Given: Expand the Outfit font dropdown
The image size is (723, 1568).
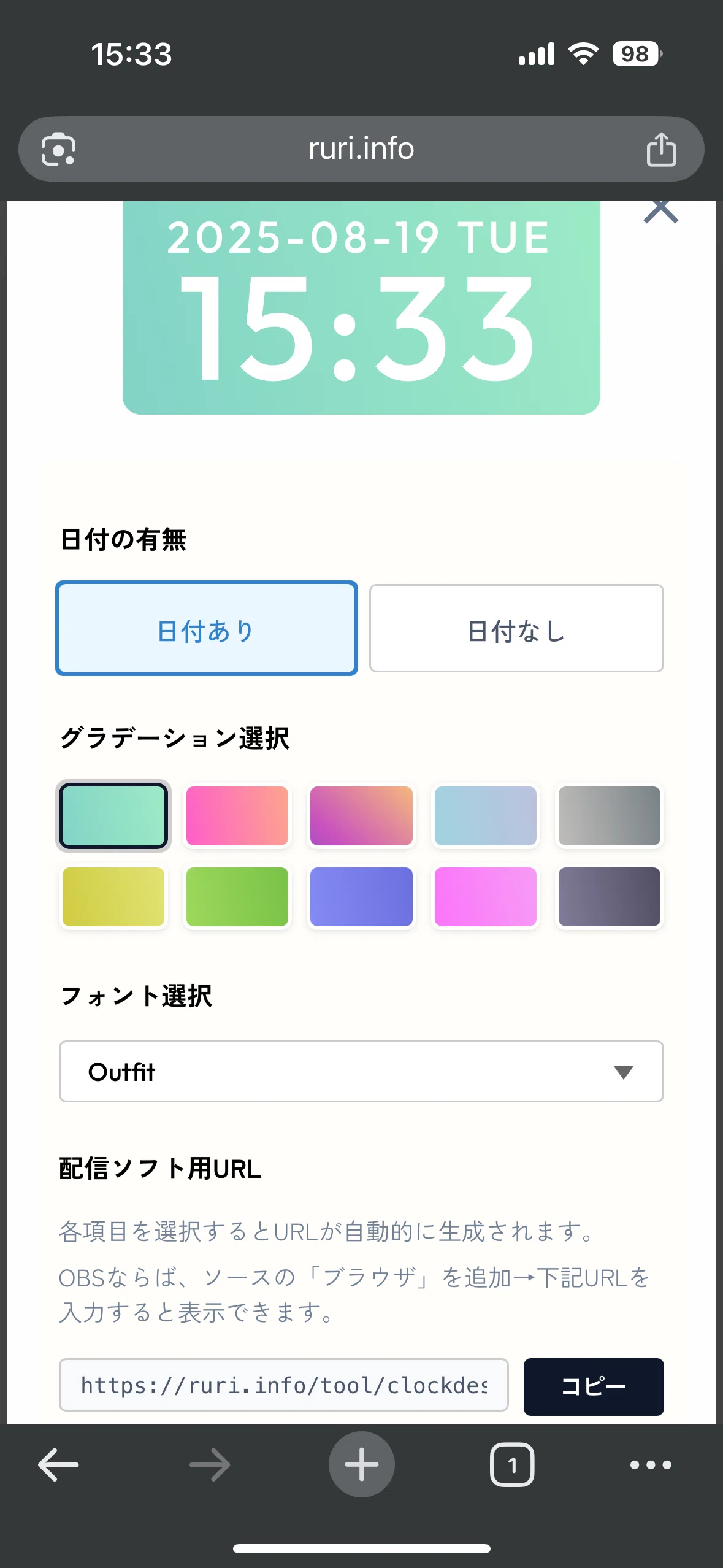Looking at the screenshot, I should click(x=361, y=1071).
